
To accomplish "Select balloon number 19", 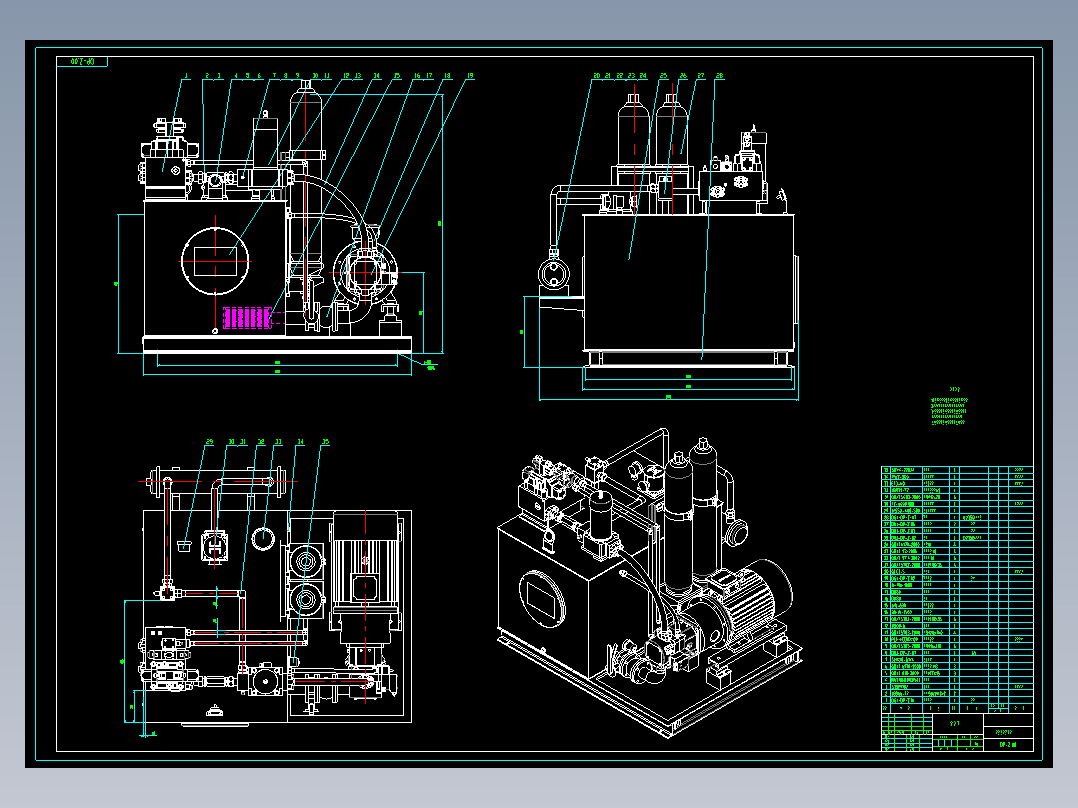I will [x=470, y=76].
